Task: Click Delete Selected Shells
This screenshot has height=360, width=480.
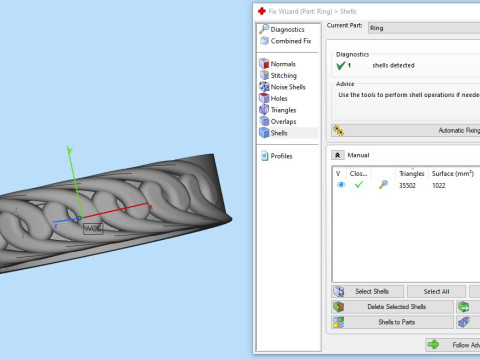Action: tap(393, 307)
